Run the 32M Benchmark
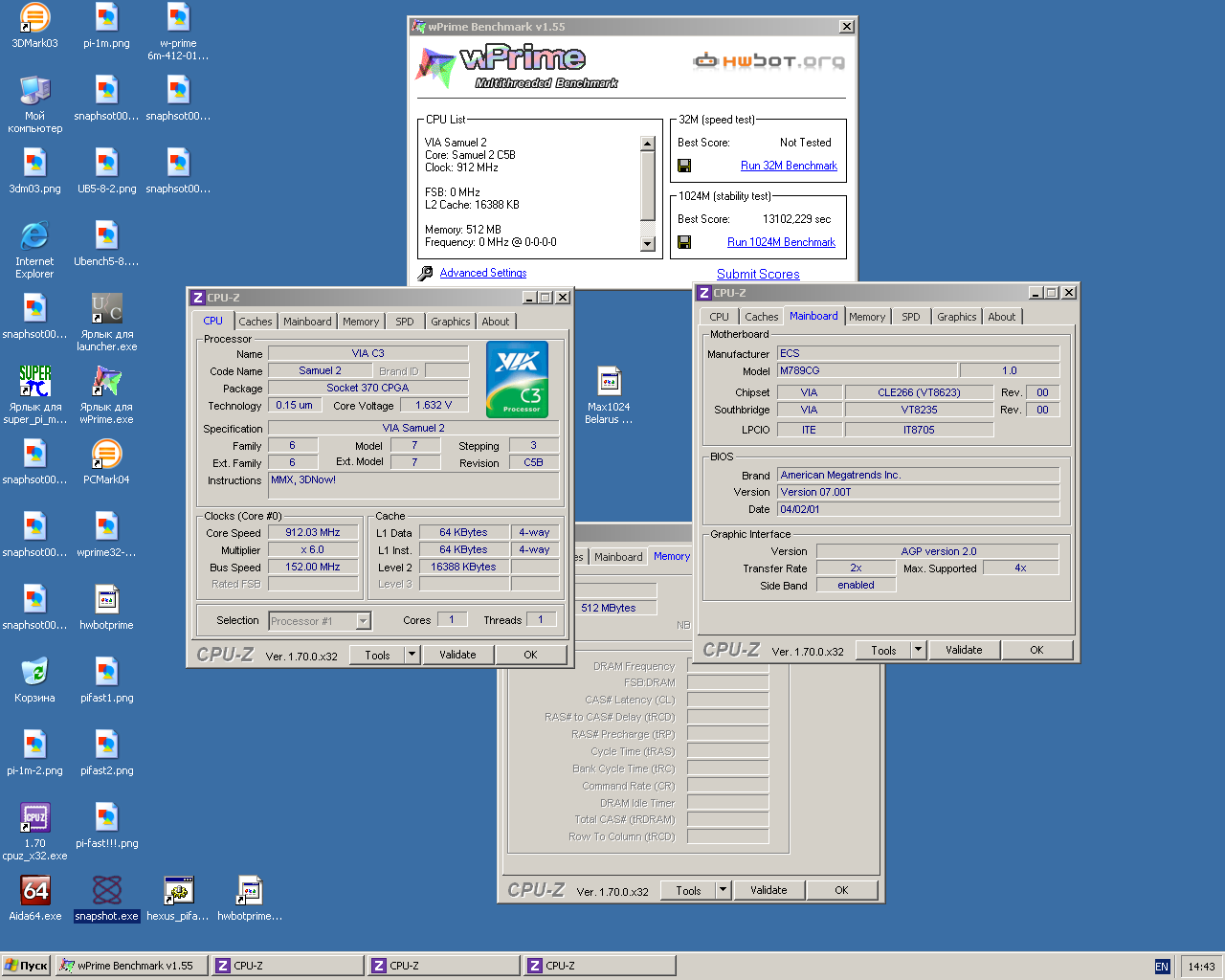The width and height of the screenshot is (1225, 980). pyautogui.click(x=789, y=166)
